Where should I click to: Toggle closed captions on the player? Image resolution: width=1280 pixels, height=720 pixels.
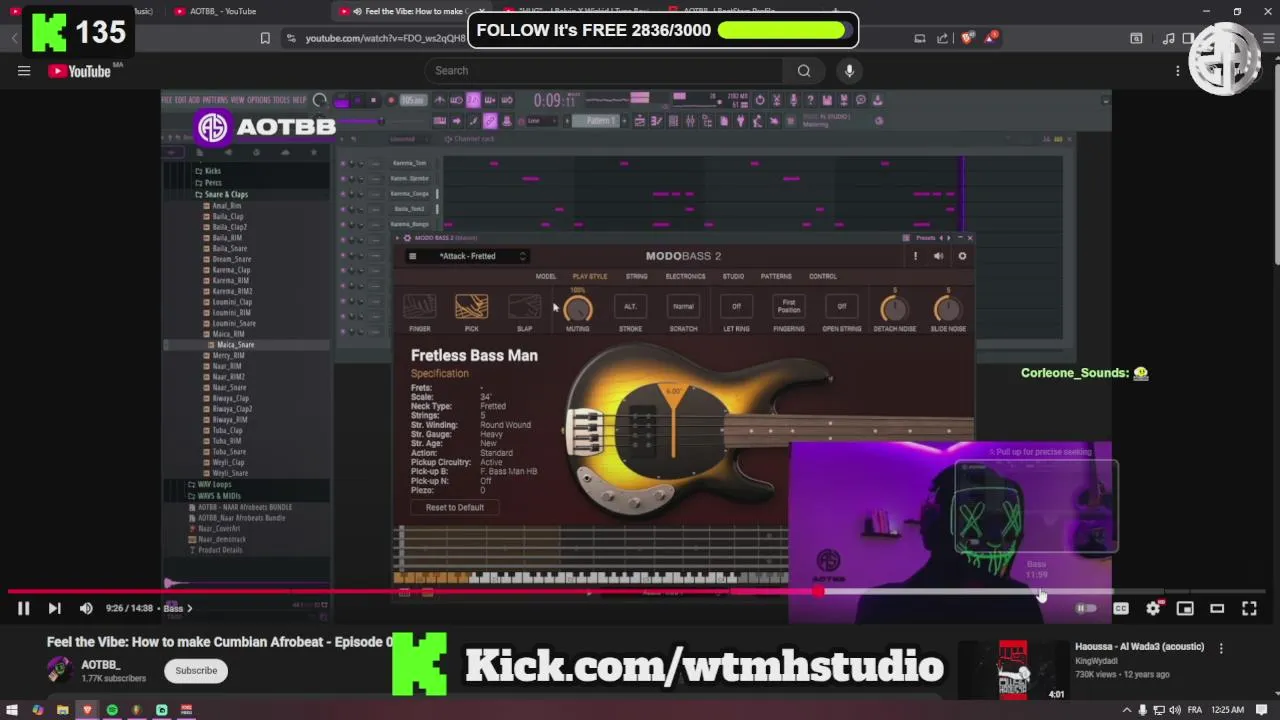pyautogui.click(x=1121, y=608)
